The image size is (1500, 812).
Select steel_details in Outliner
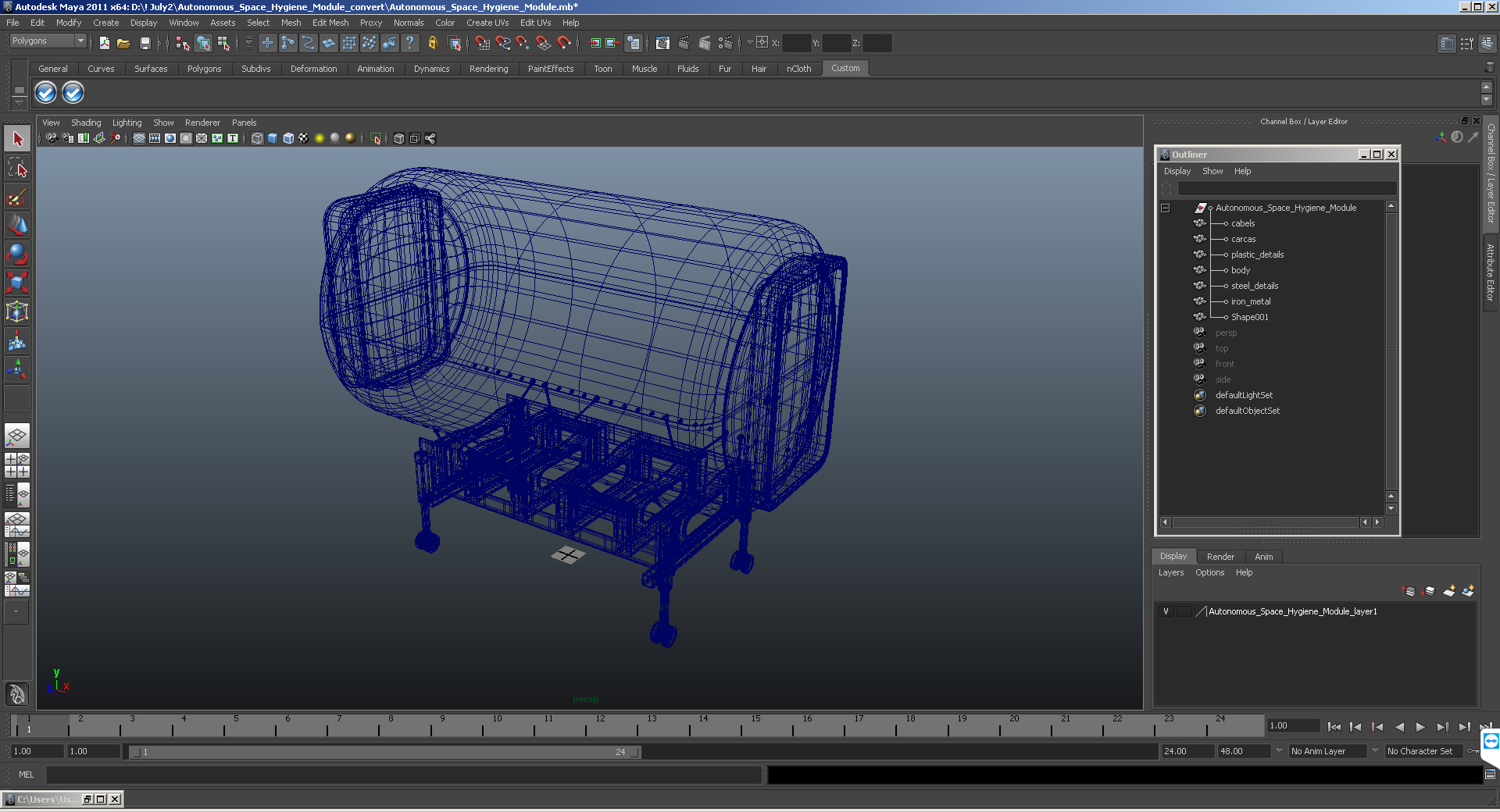coord(1255,286)
